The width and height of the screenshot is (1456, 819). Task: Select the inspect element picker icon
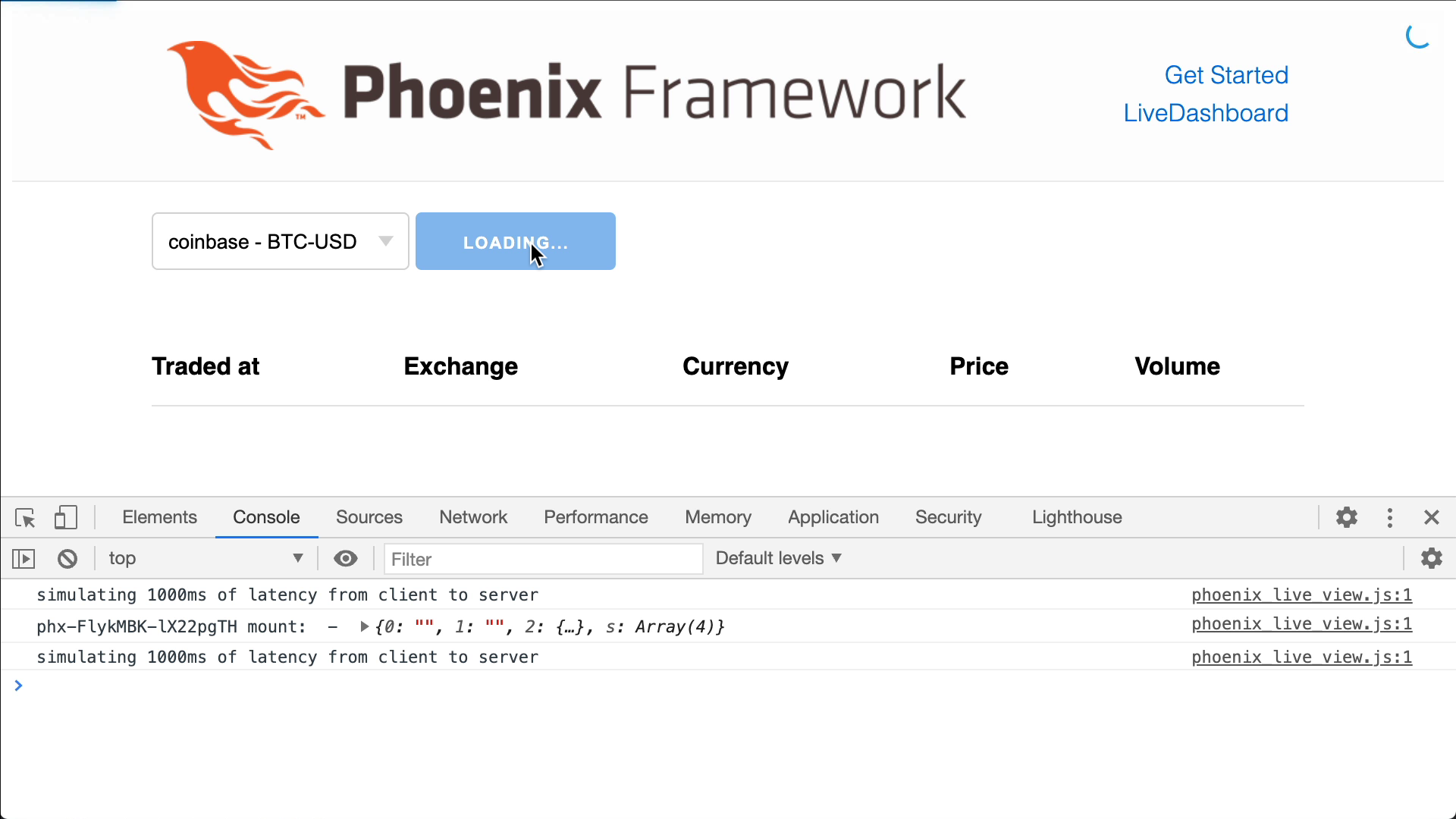(x=25, y=518)
